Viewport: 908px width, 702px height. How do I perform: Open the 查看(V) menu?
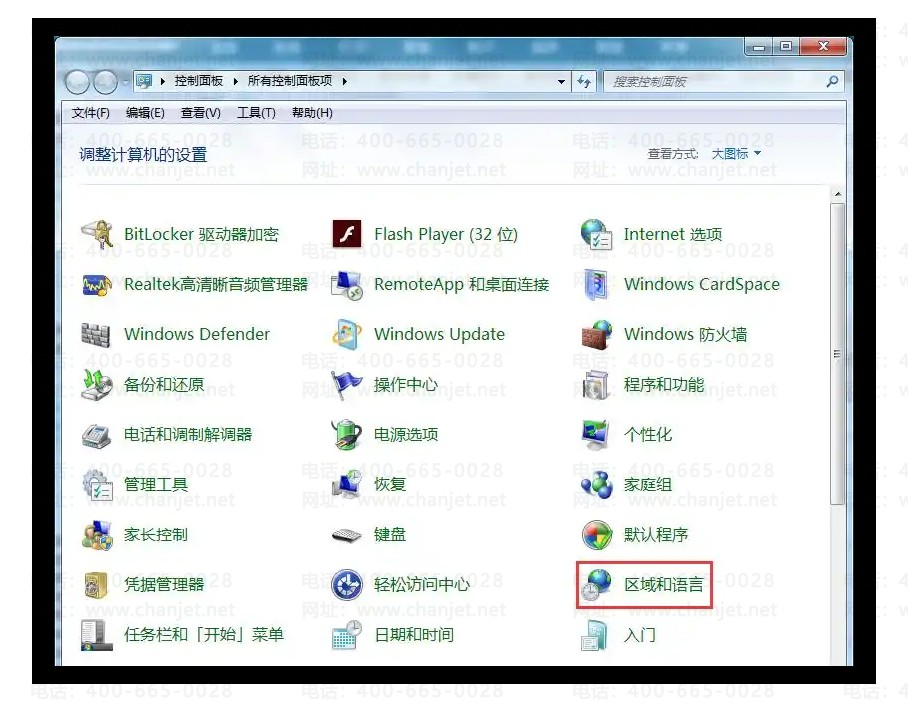(x=200, y=113)
